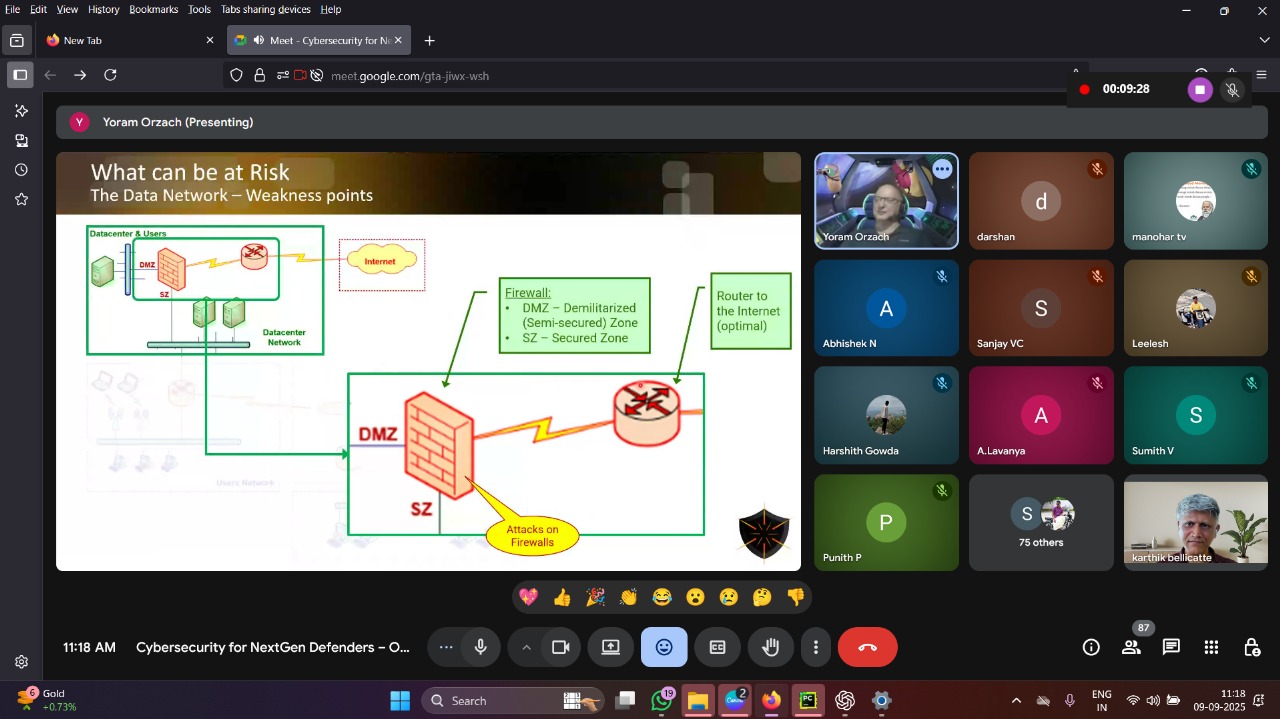Open meeting details info icon
The height and width of the screenshot is (719, 1280).
1091,647
